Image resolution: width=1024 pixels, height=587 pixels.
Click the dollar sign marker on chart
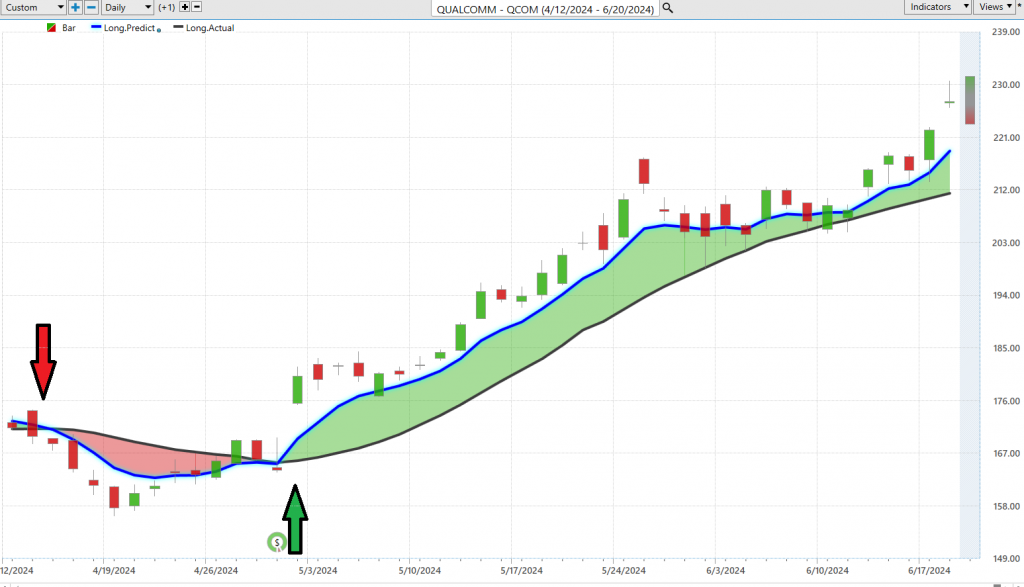pyautogui.click(x=277, y=543)
